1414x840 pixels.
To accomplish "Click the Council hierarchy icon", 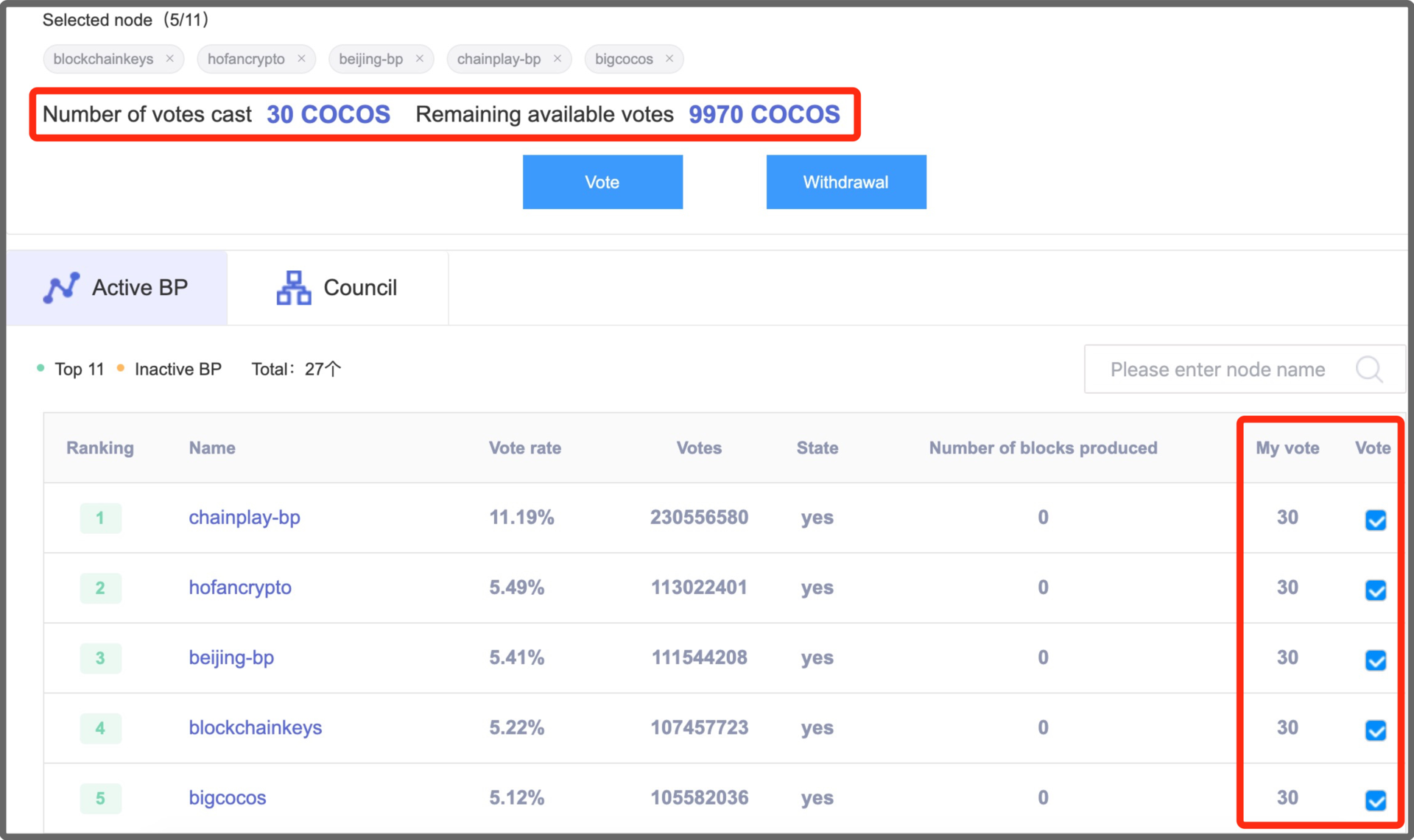I will coord(294,288).
